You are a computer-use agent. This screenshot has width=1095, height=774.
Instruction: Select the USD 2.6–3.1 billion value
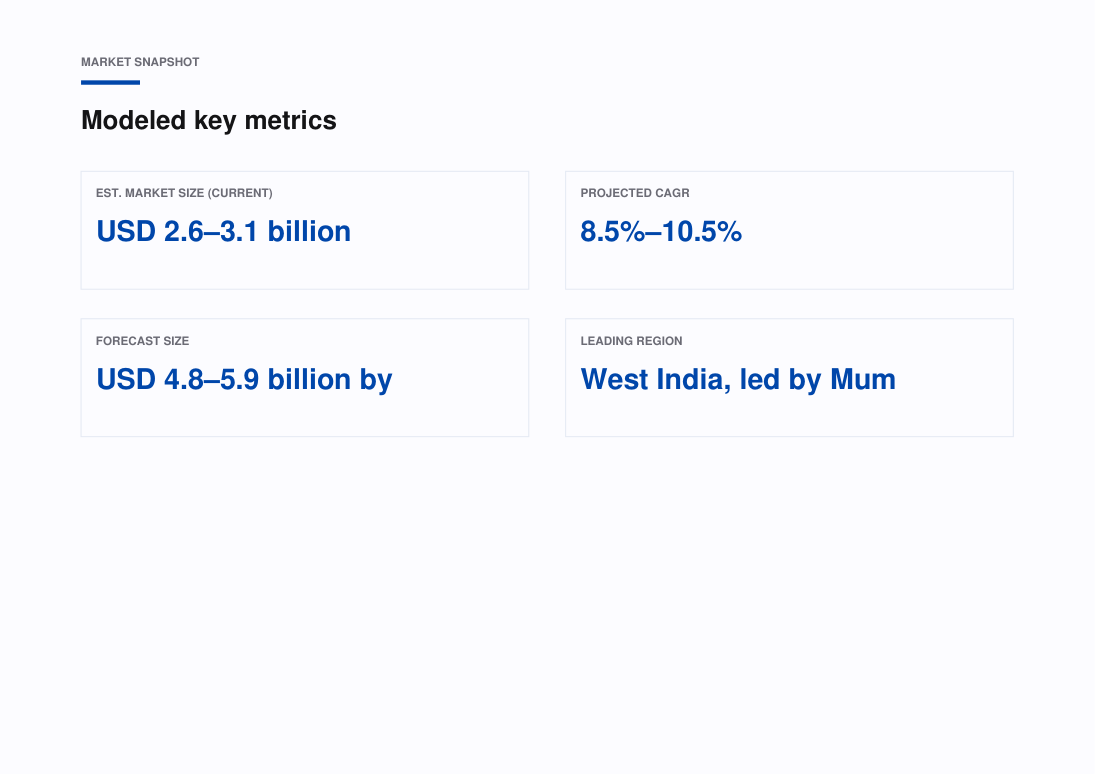[x=223, y=232]
